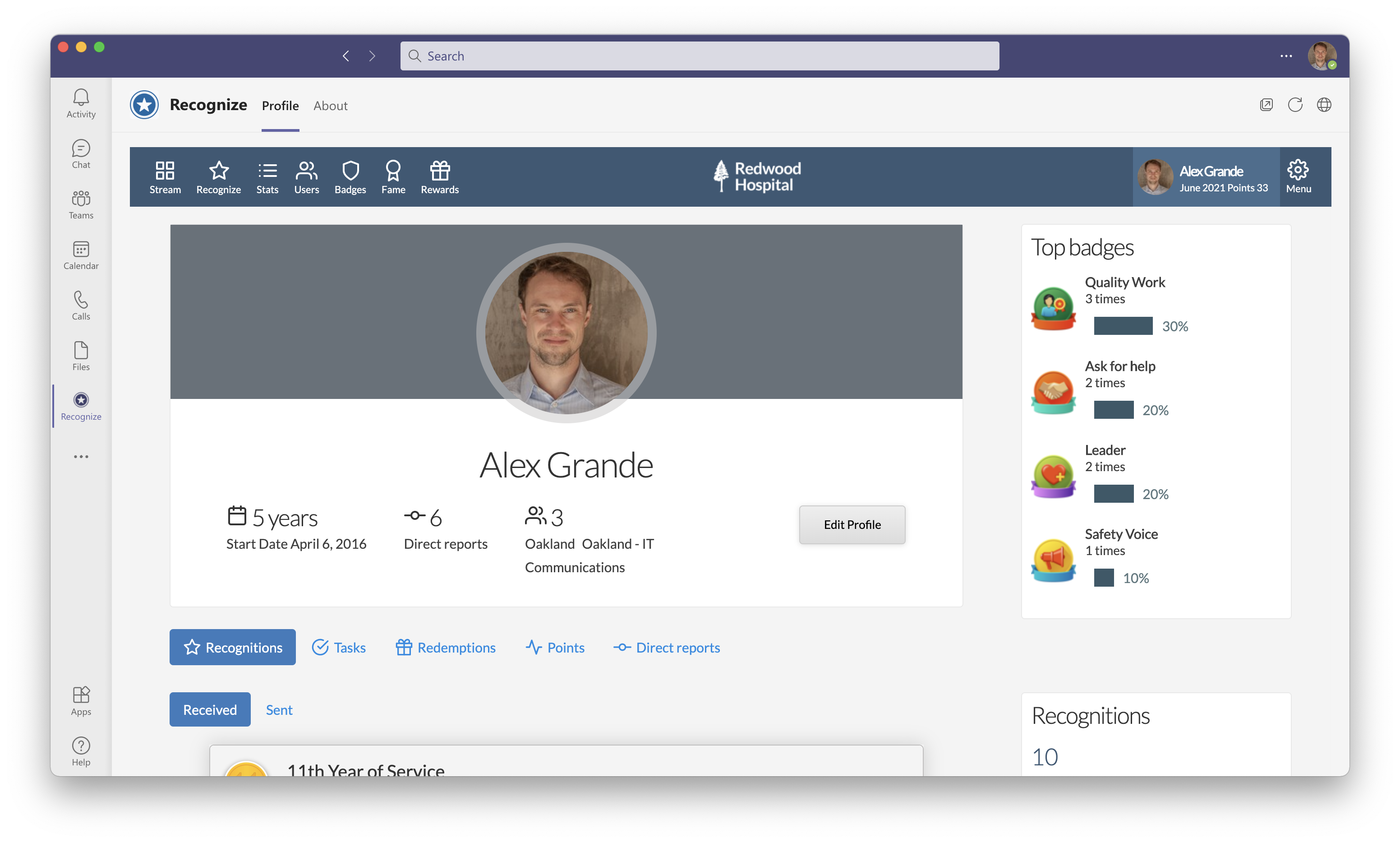Open settings and more ellipsis in title bar
Screen dimensions: 1400x843
(1286, 56)
